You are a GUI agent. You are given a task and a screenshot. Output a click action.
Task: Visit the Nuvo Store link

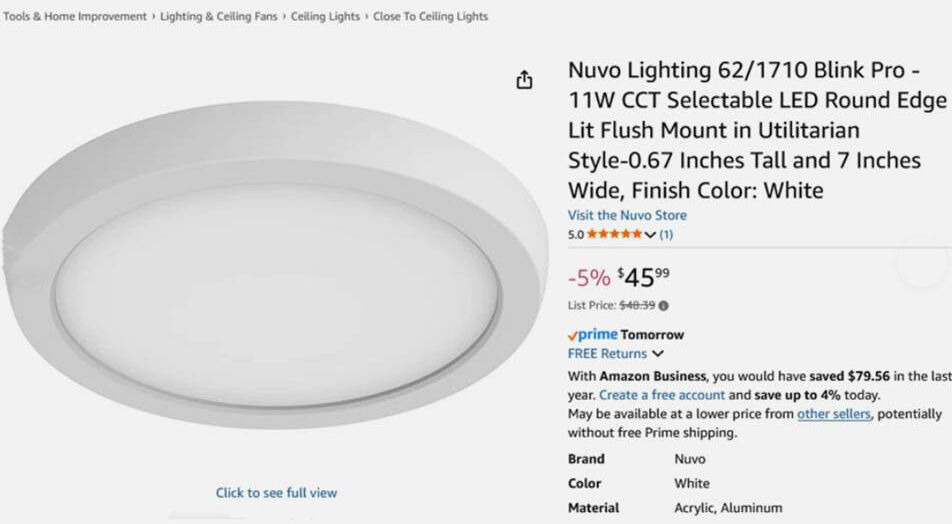[x=627, y=215]
